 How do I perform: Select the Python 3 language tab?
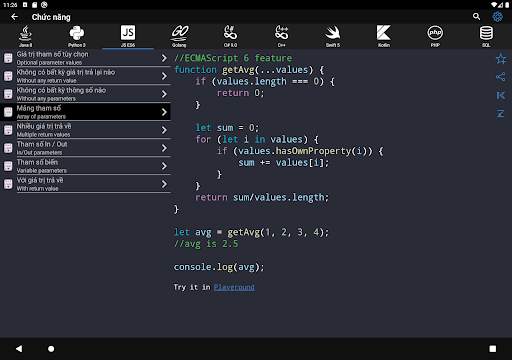point(77,36)
